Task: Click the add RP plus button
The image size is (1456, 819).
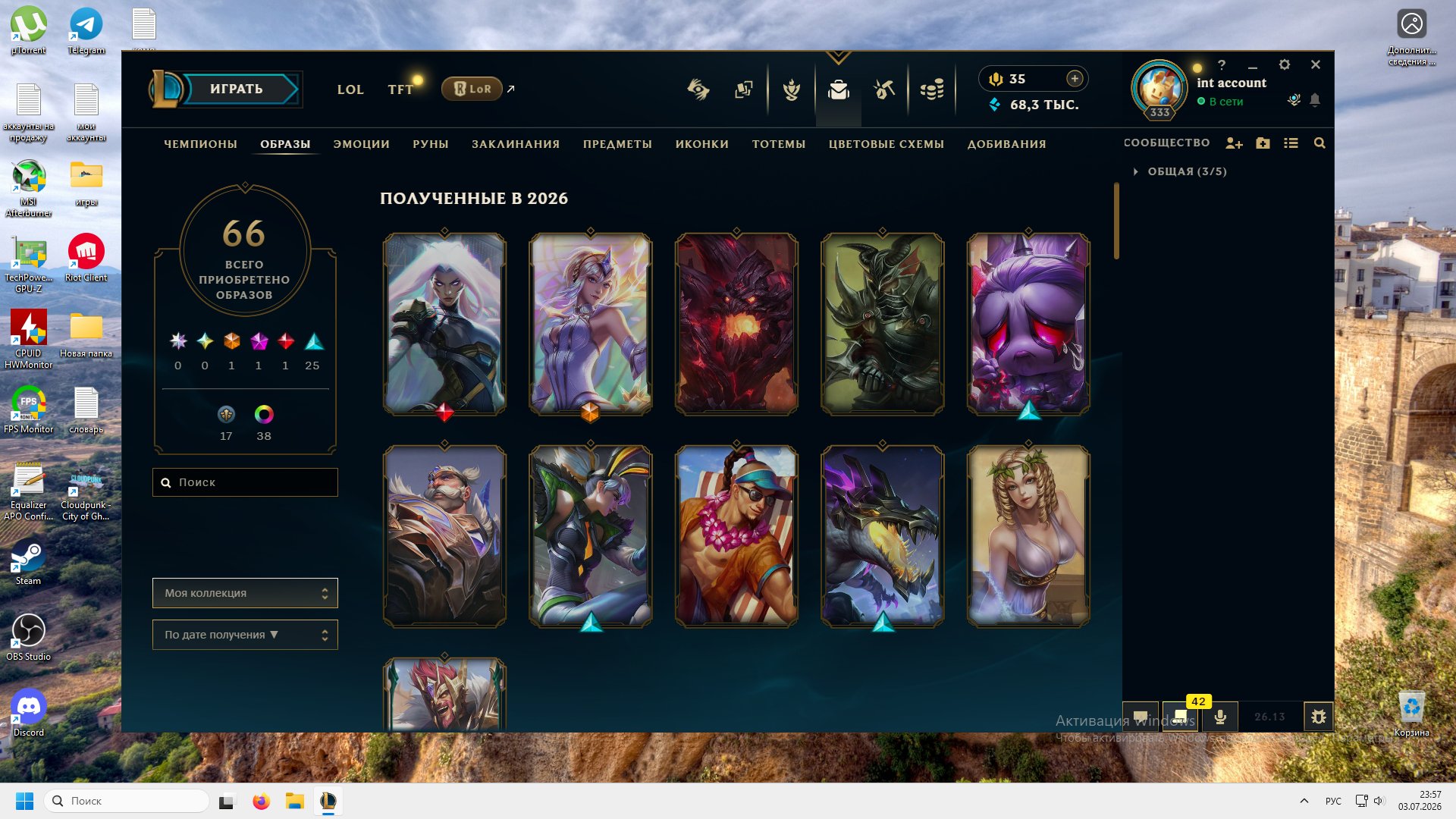Action: [1075, 79]
